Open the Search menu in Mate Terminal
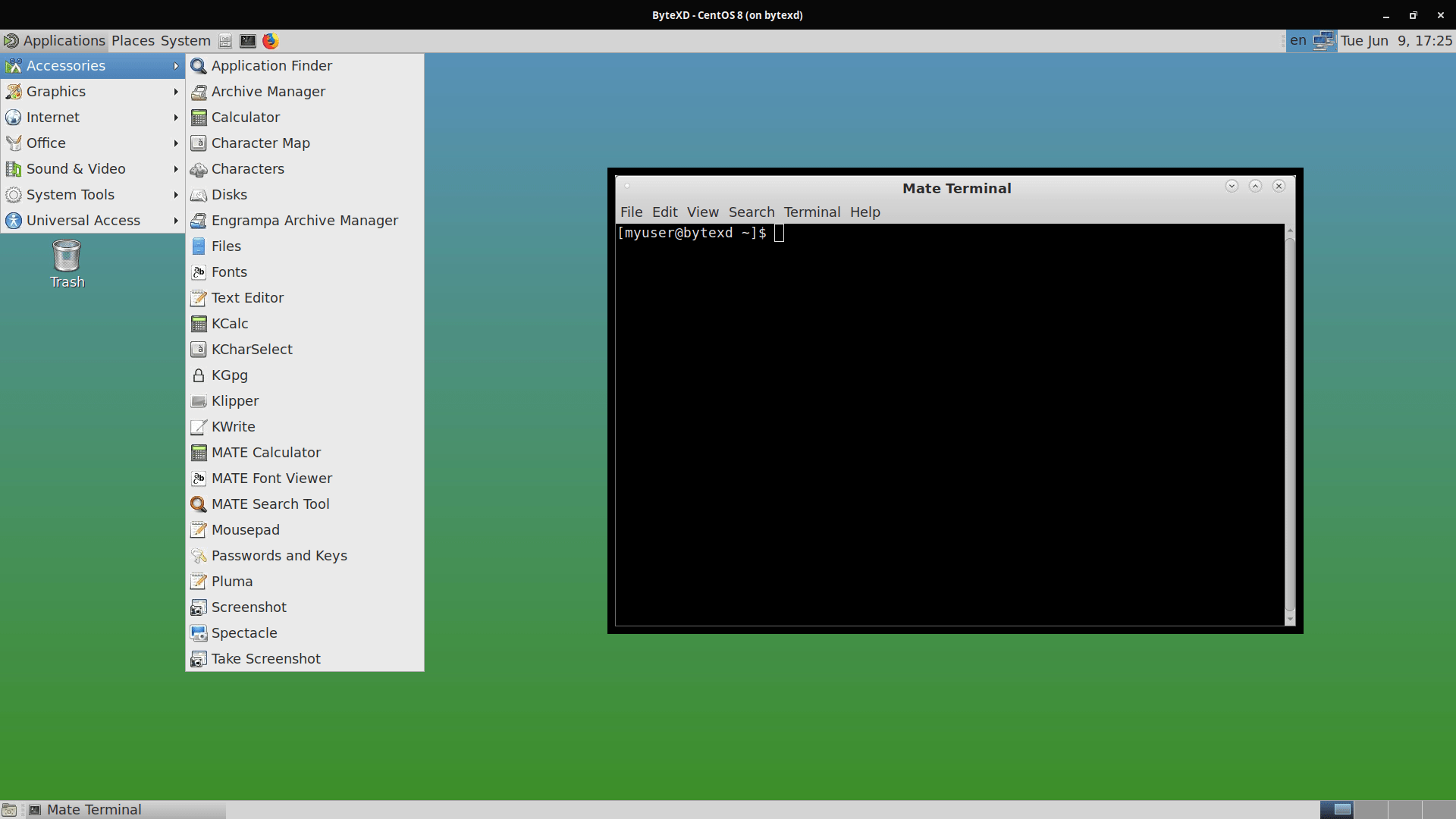Viewport: 1456px width, 819px height. click(751, 212)
